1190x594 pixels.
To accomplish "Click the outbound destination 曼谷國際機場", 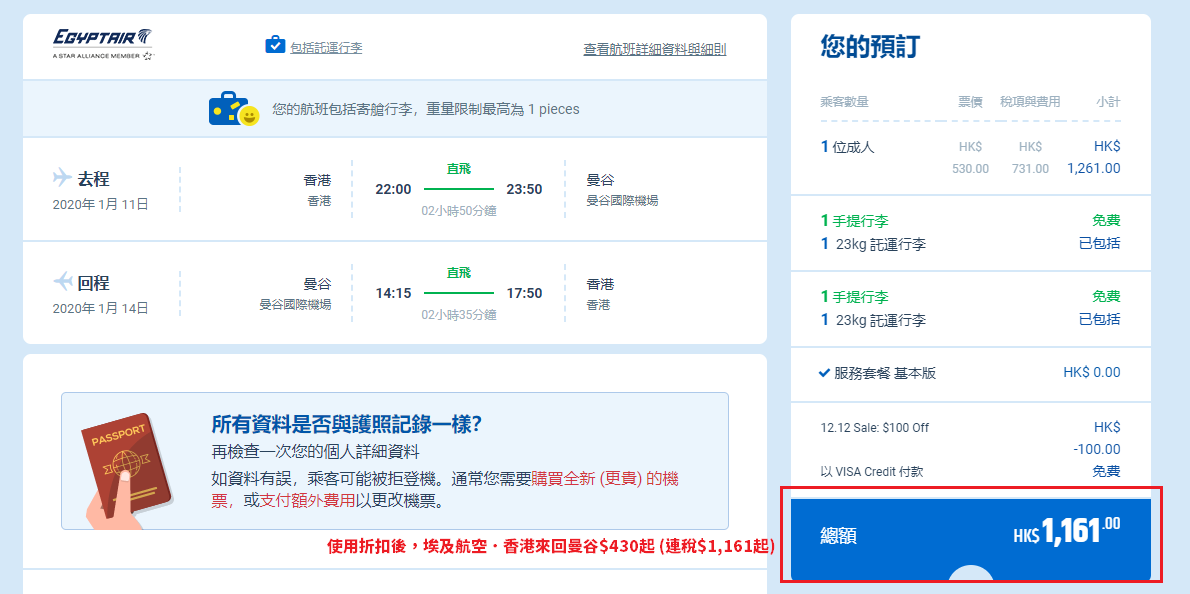I will 622,201.
